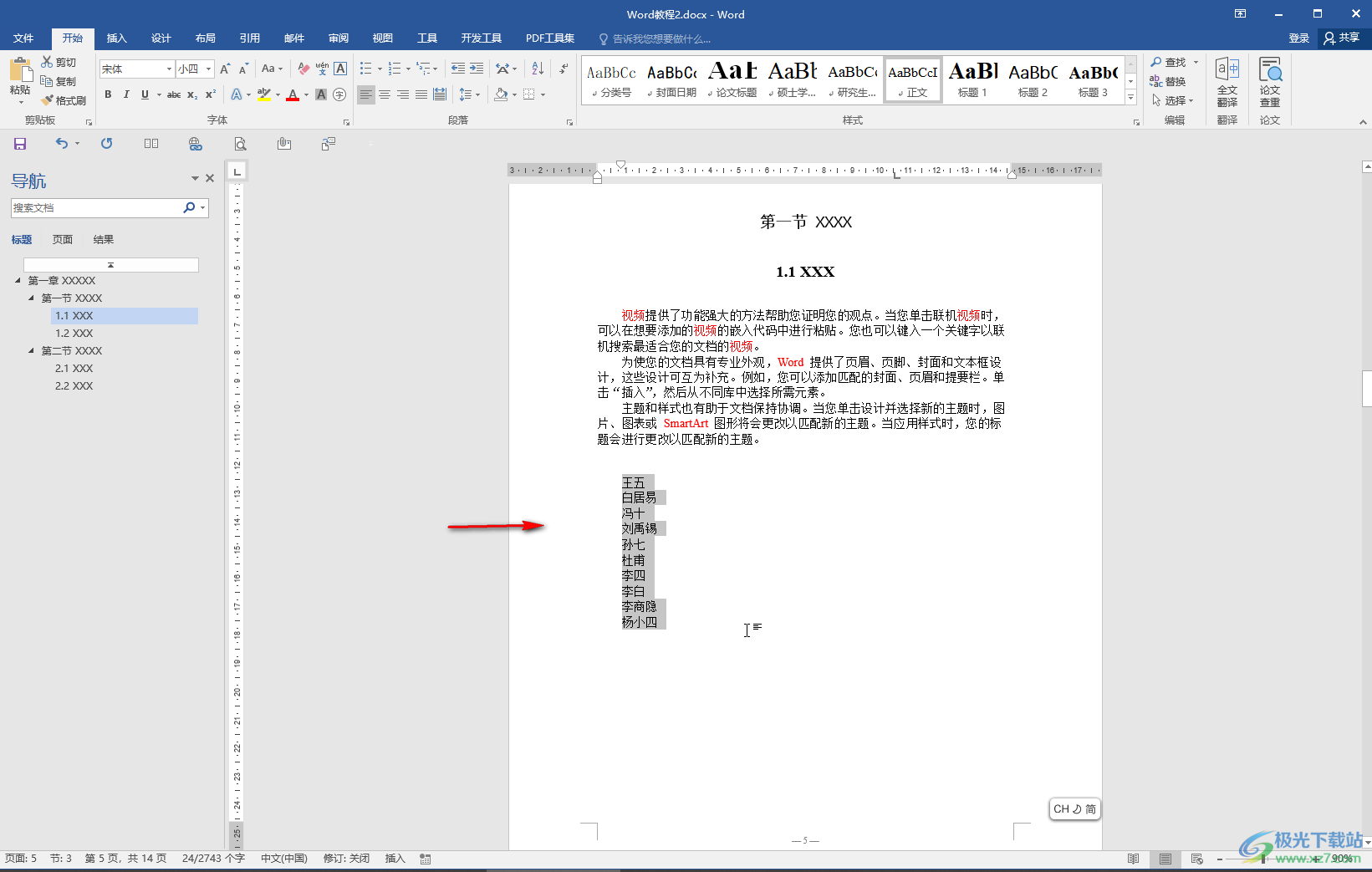Undo the last action
This screenshot has width=1372, height=872.
tap(62, 144)
